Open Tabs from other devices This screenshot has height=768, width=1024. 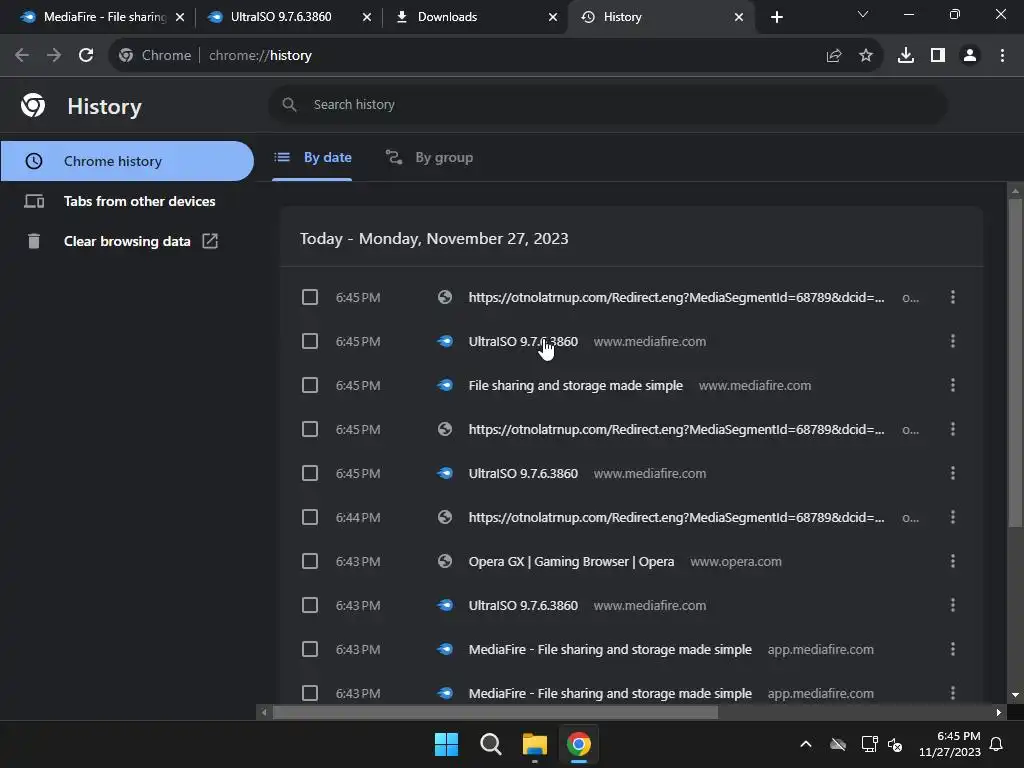click(127, 201)
